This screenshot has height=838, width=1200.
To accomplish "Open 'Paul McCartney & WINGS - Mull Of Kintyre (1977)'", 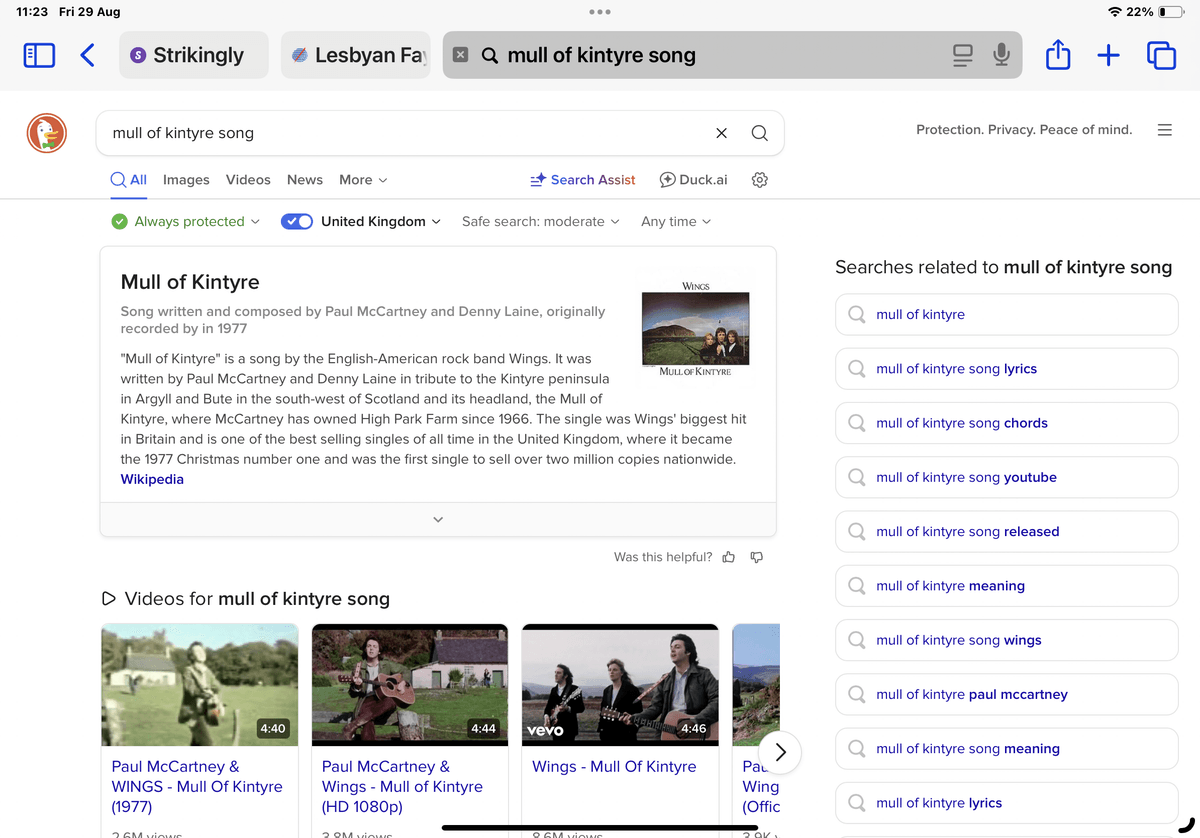I will (197, 787).
